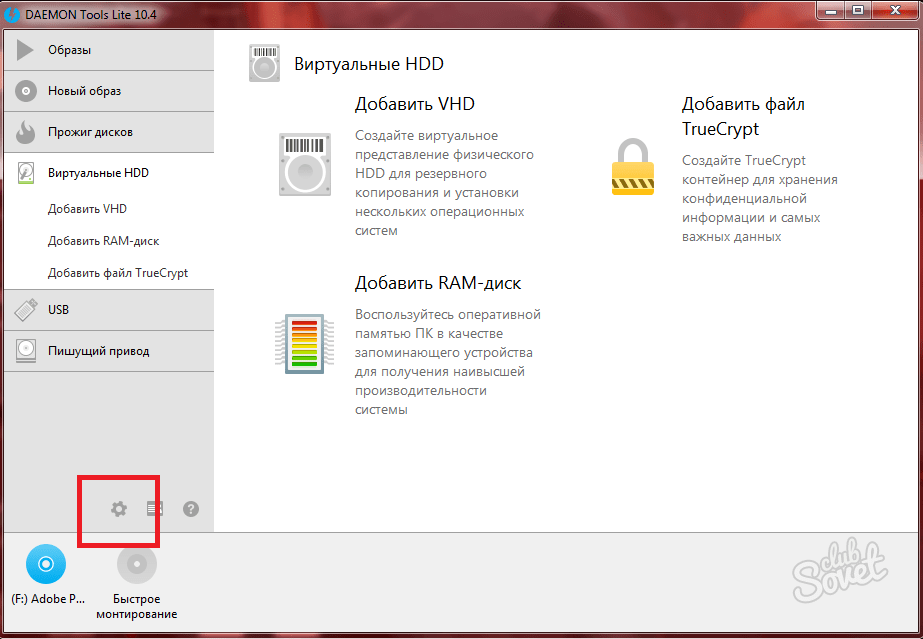923x639 pixels.
Task: Click the HDD icon beside the Виртуальные HDD title
Action: click(264, 63)
